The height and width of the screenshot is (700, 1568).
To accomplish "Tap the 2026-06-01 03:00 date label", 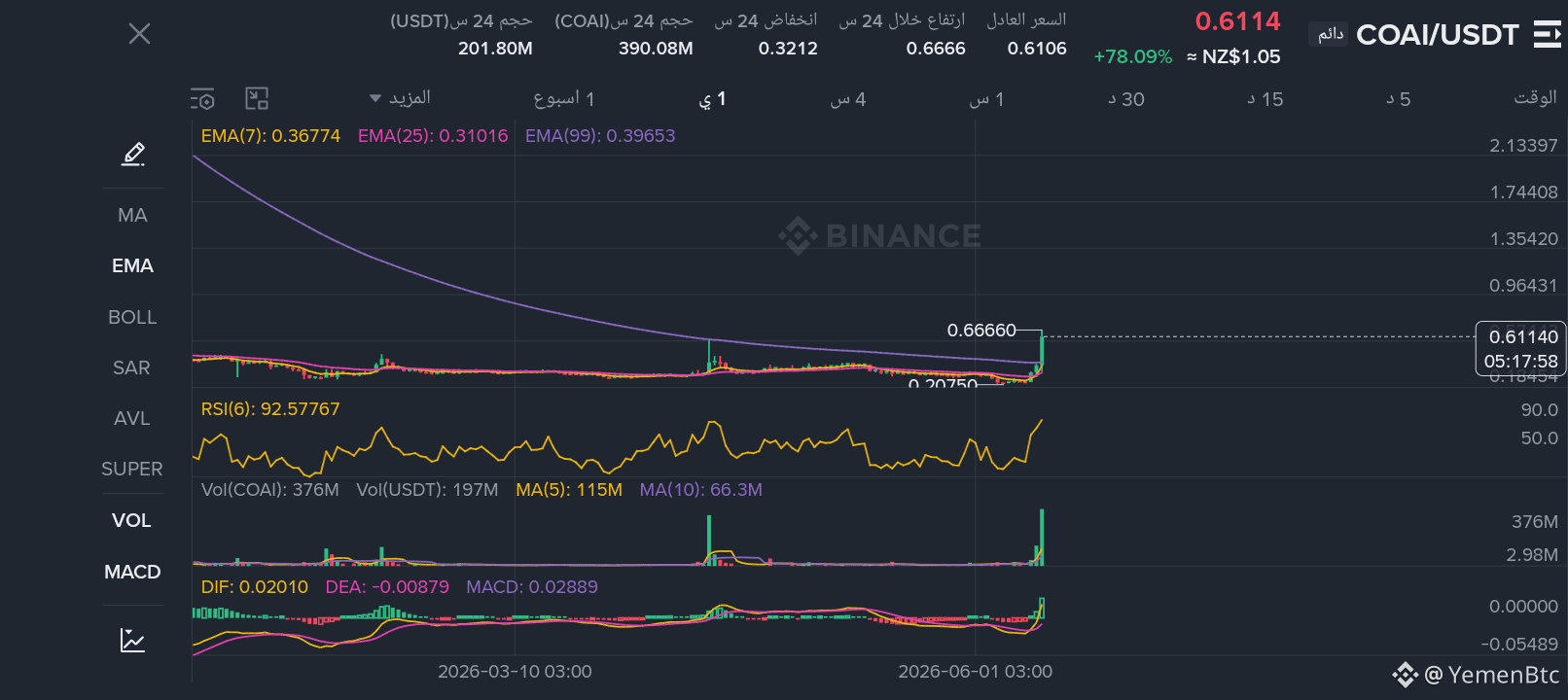I will (x=975, y=672).
